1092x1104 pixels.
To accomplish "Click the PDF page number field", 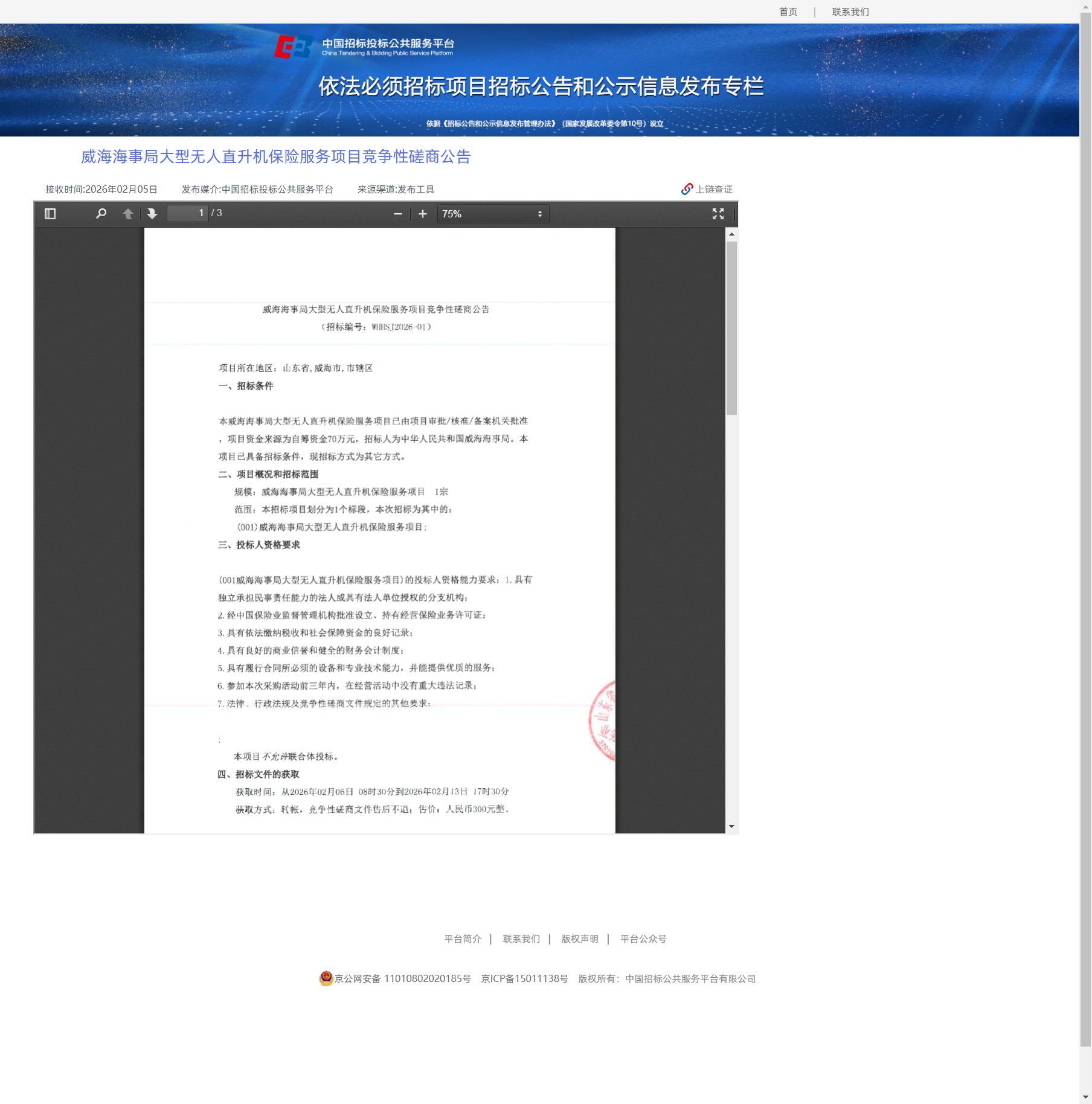I will click(x=187, y=213).
